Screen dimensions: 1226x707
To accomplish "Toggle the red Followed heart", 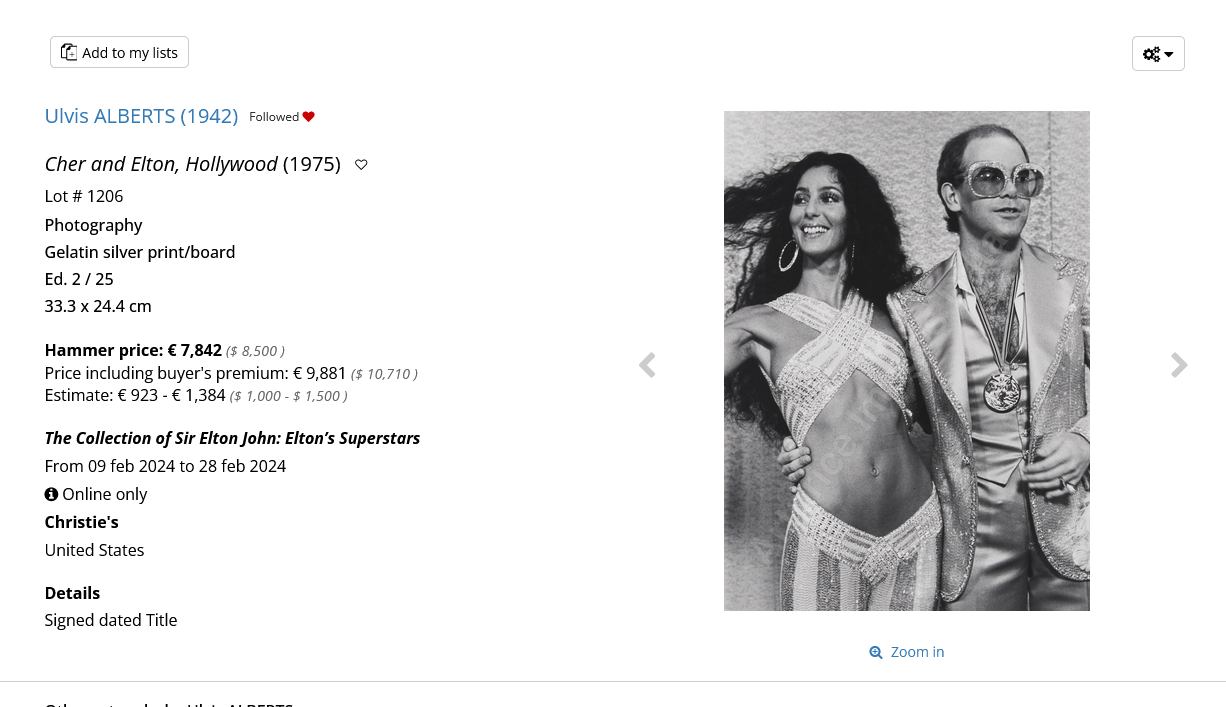I will point(308,117).
